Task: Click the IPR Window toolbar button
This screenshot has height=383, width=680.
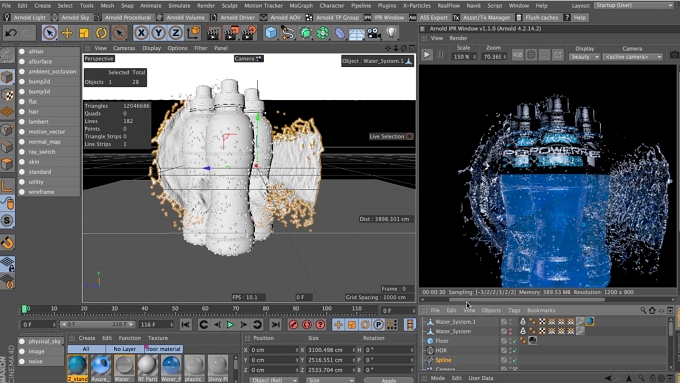Action: [384, 18]
